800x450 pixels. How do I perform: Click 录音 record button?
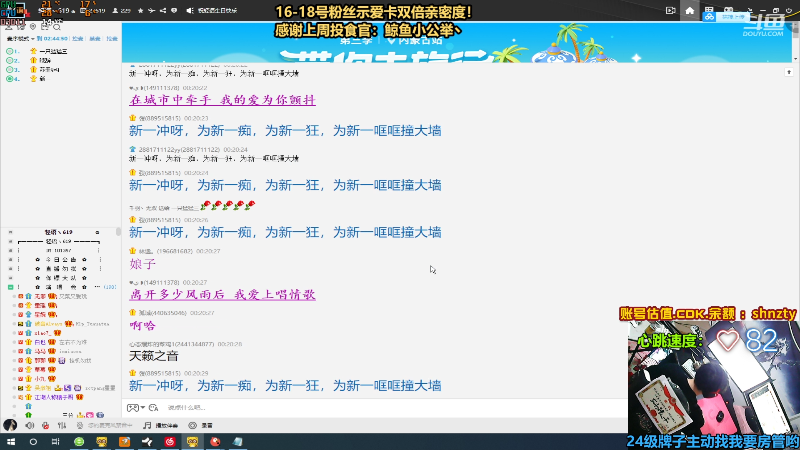[x=201, y=425]
